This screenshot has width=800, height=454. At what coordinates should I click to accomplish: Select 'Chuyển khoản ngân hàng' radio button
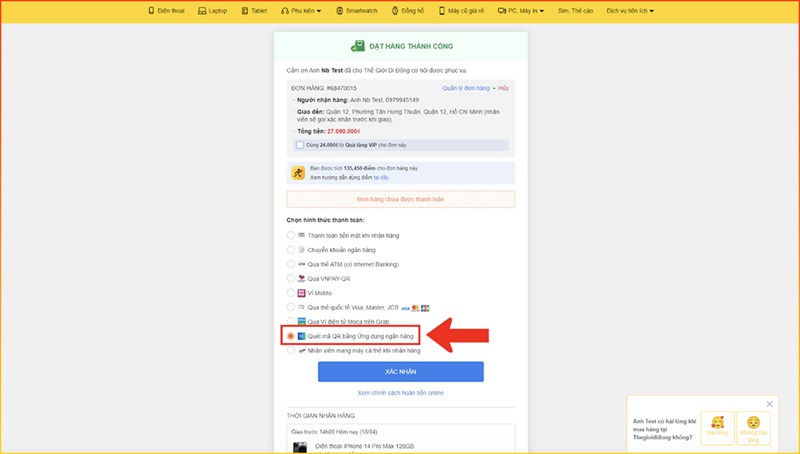pyautogui.click(x=291, y=249)
